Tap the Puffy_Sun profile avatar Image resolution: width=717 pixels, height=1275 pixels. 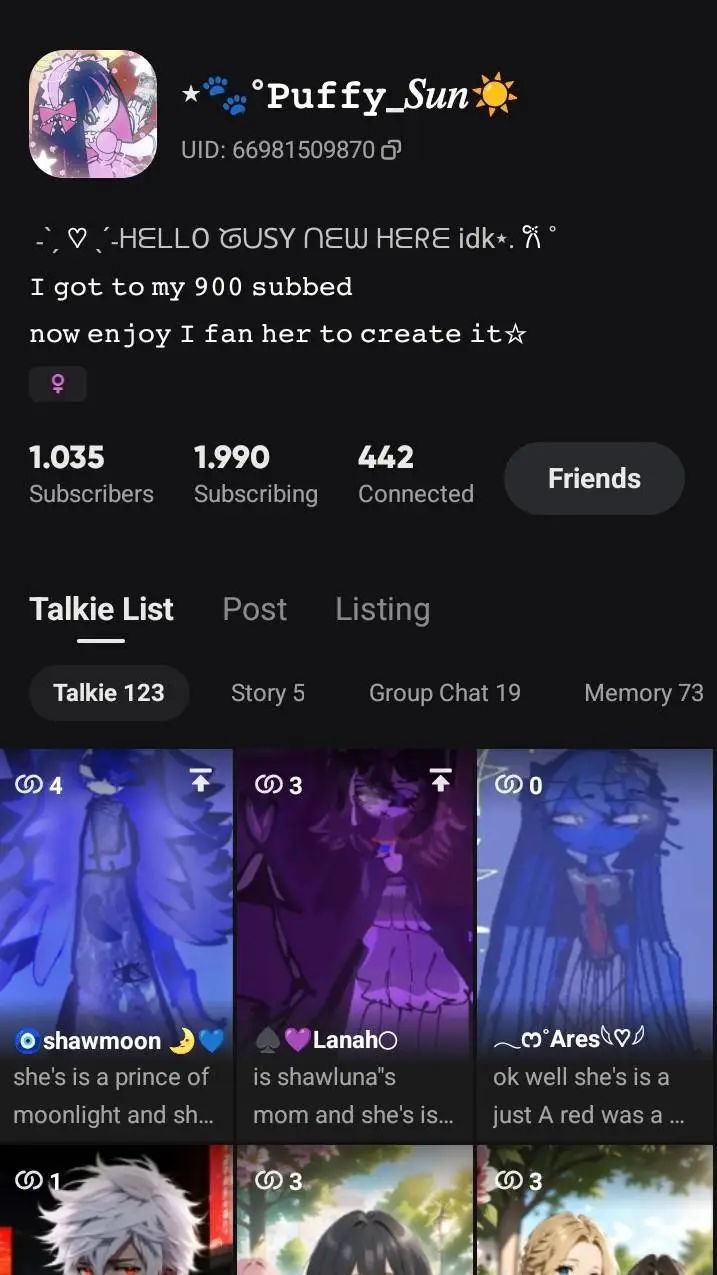coord(93,114)
